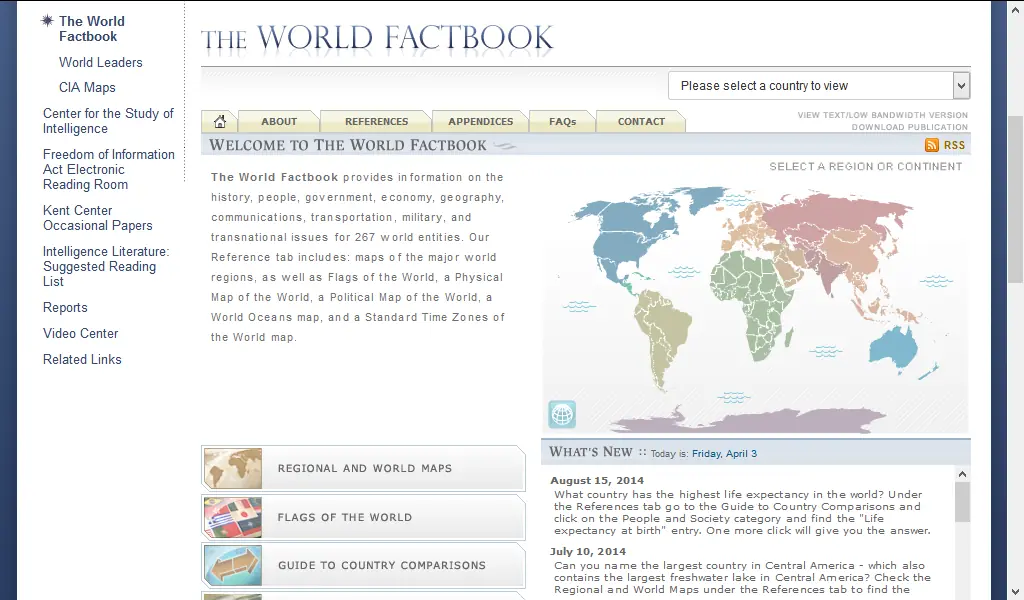Click the star icon beside The World Factbook
1024x600 pixels.
pyautogui.click(x=47, y=21)
